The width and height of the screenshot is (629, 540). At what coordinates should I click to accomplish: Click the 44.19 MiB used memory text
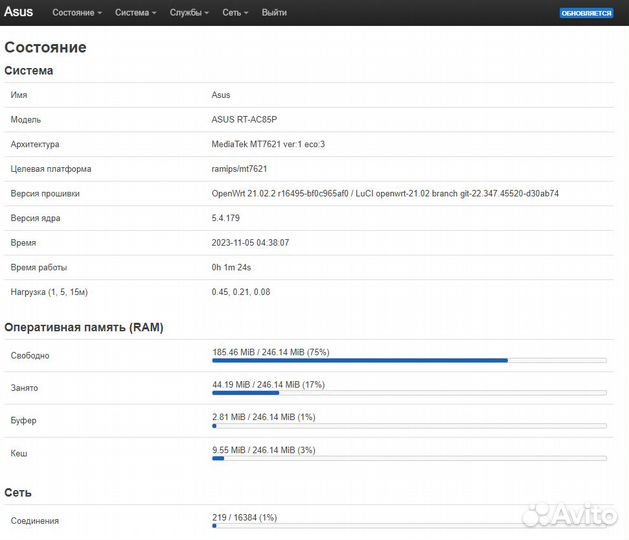pyautogui.click(x=268, y=385)
